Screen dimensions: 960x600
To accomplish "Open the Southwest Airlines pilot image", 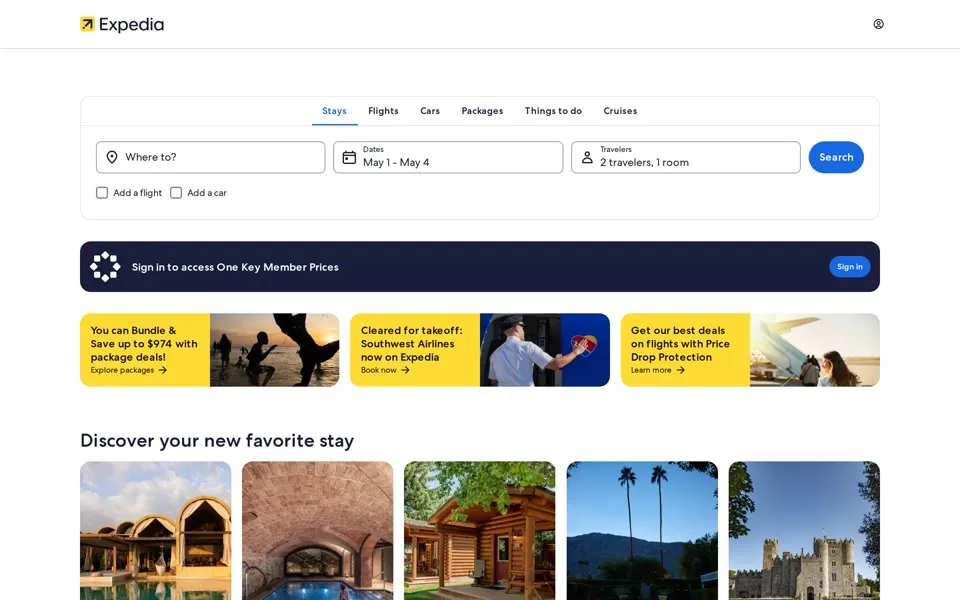I will [545, 350].
